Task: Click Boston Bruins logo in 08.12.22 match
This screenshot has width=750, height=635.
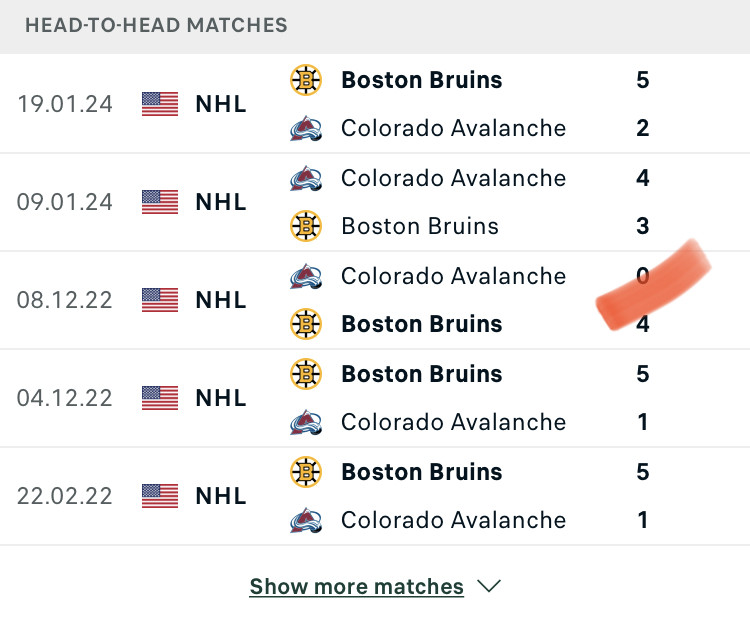Action: (x=306, y=324)
